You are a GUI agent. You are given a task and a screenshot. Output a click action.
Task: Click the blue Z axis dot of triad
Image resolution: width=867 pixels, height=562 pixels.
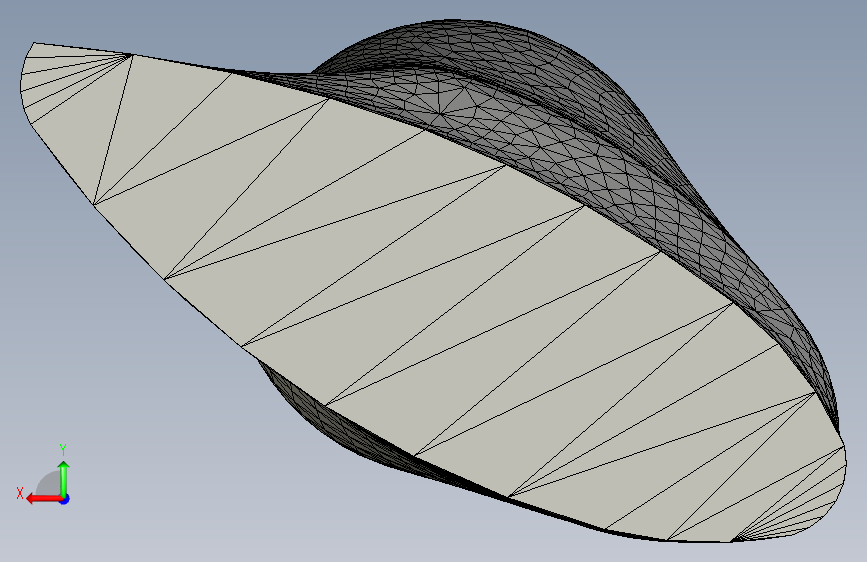pyautogui.click(x=65, y=499)
